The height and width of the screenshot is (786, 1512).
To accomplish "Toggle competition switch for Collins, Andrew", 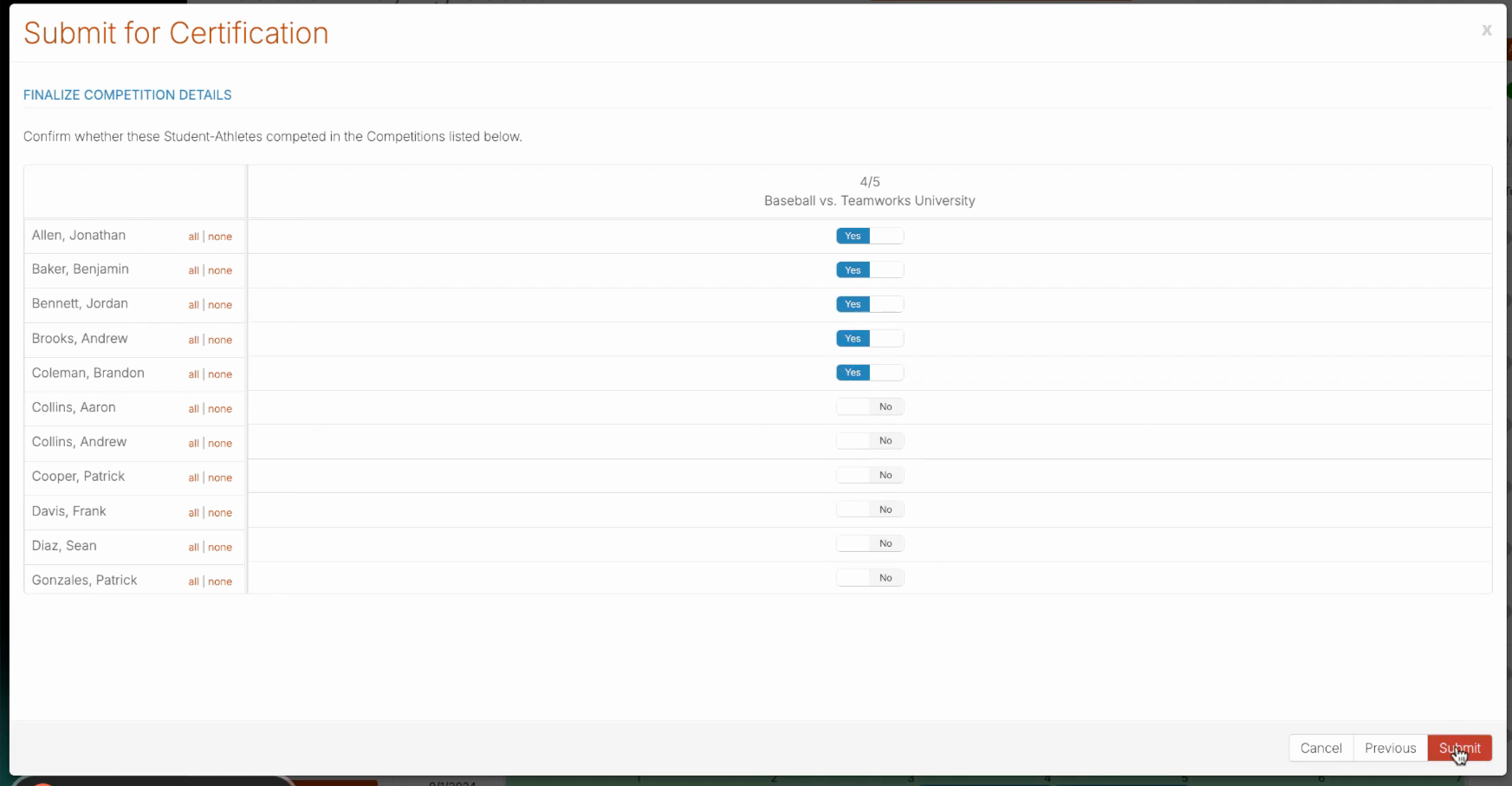I will (870, 441).
